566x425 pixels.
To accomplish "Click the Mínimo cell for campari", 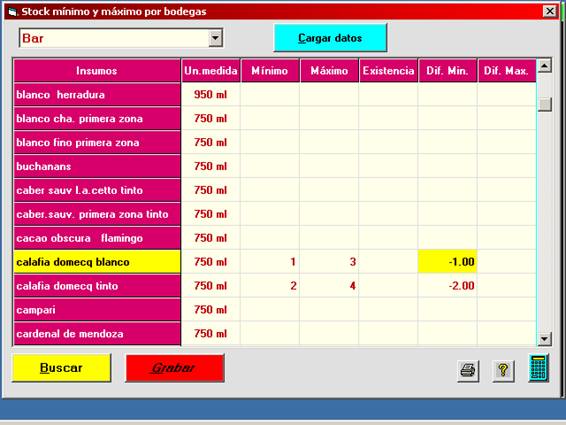I will click(x=270, y=309).
